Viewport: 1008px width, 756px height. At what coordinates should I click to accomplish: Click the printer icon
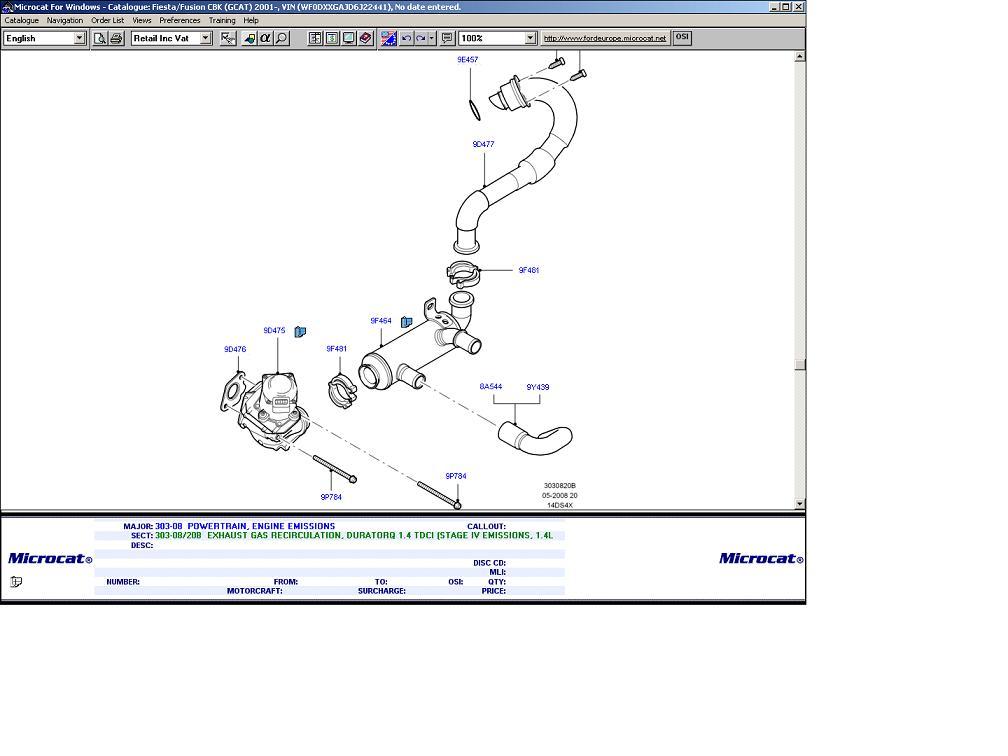[x=116, y=38]
